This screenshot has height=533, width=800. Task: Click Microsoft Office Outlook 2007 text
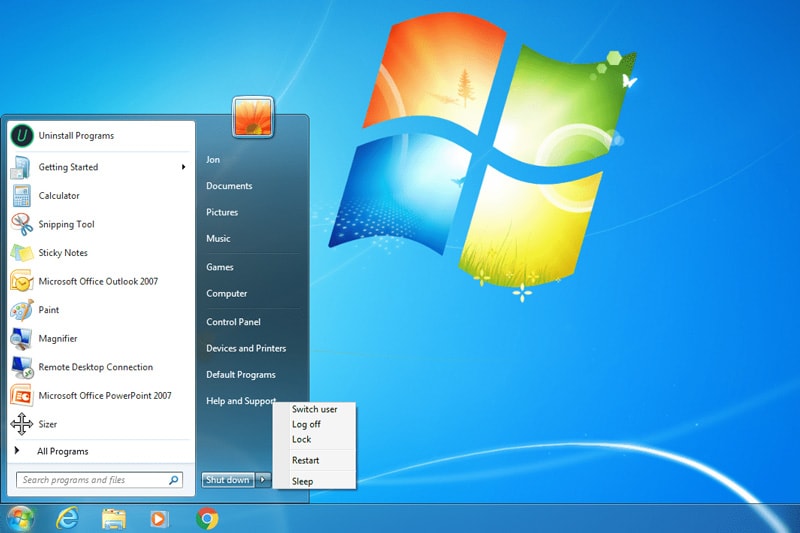(x=98, y=282)
